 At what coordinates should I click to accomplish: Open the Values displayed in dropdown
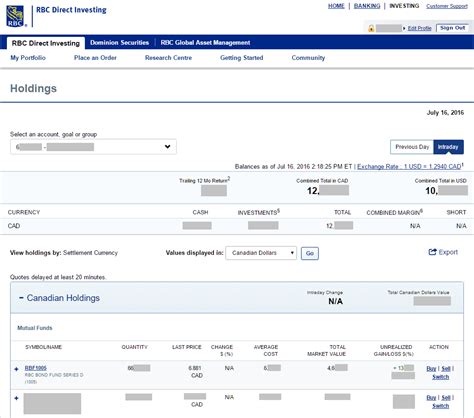click(261, 253)
